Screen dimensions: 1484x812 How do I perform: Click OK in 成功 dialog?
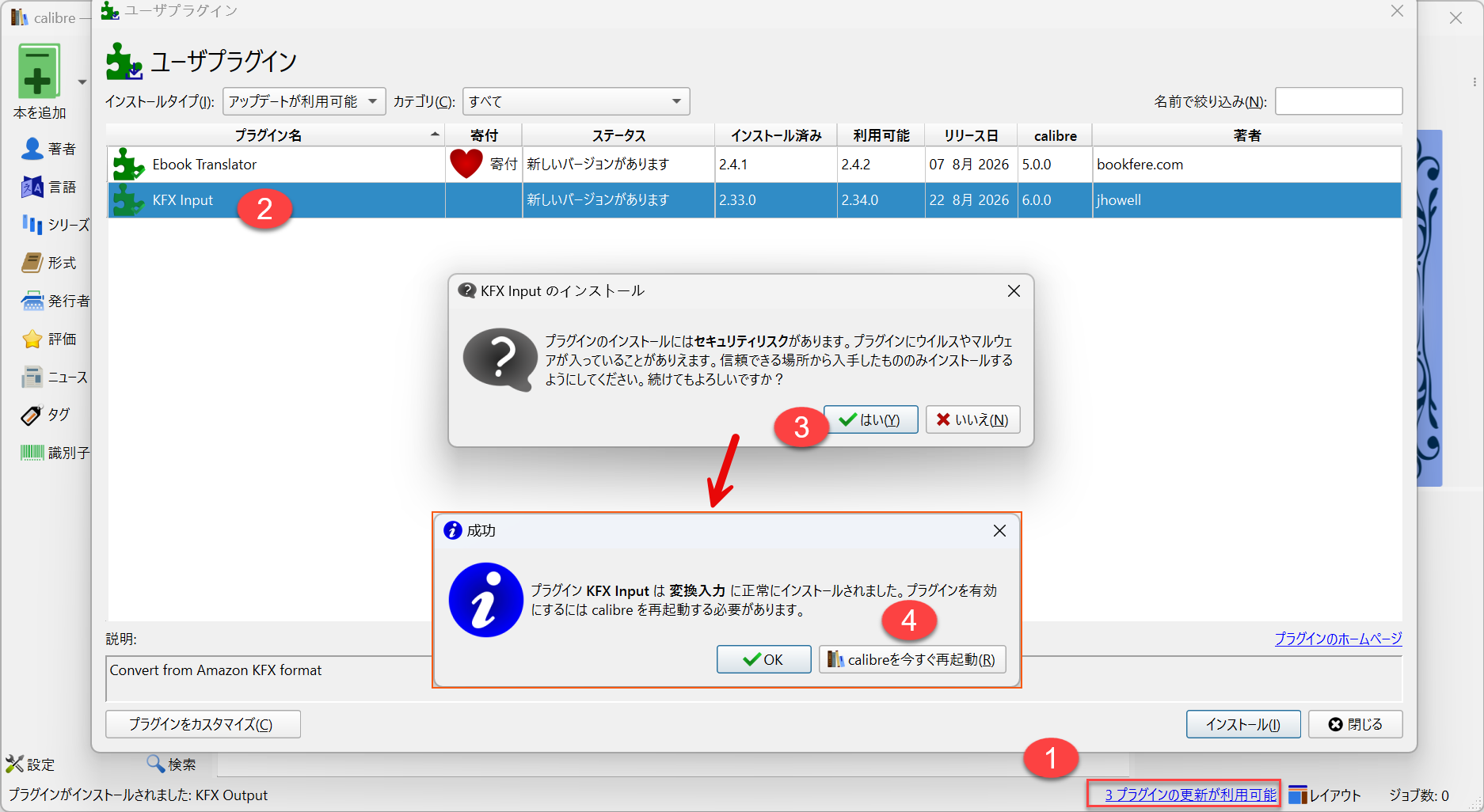click(x=763, y=659)
